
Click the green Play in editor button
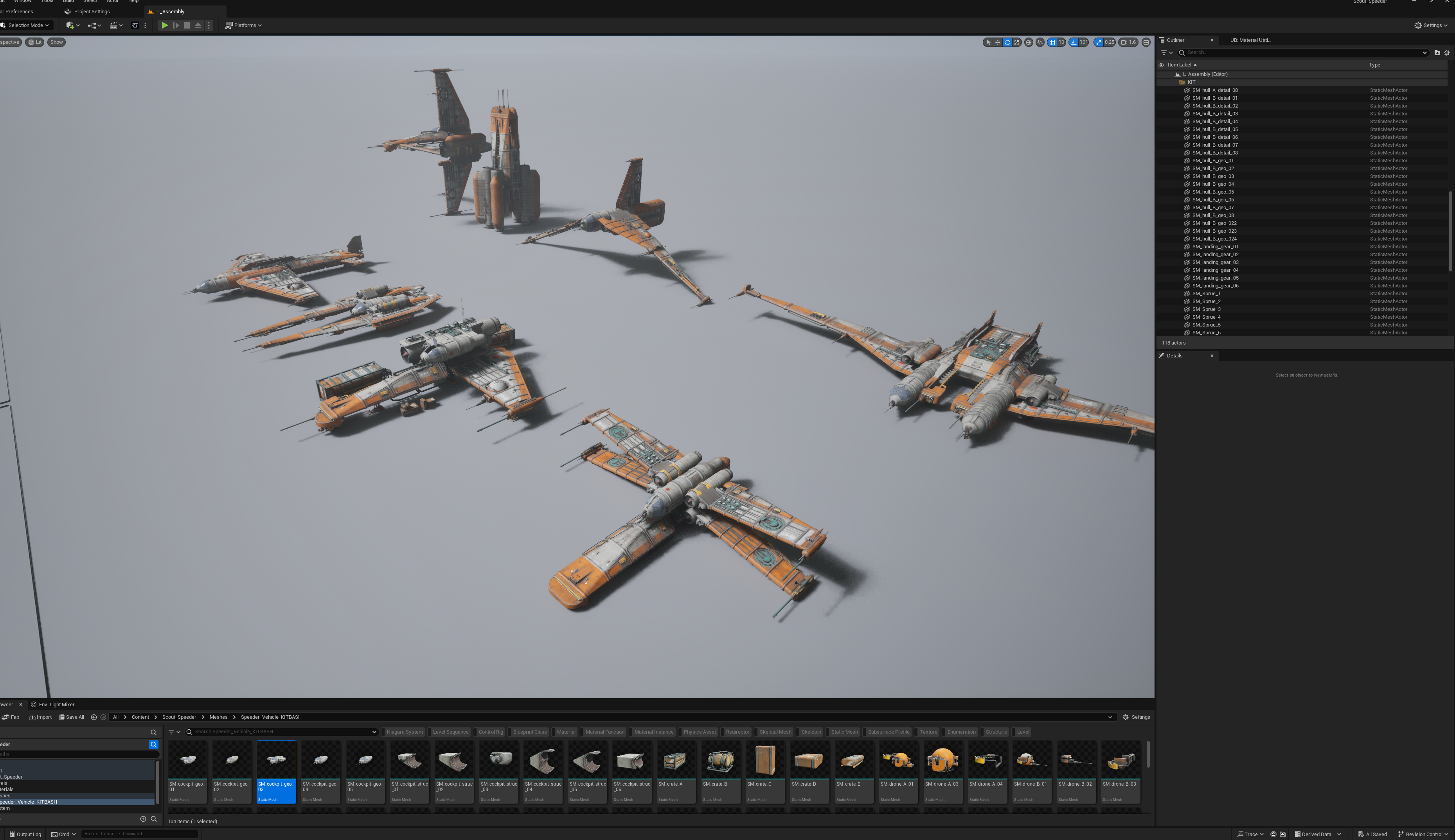[164, 25]
